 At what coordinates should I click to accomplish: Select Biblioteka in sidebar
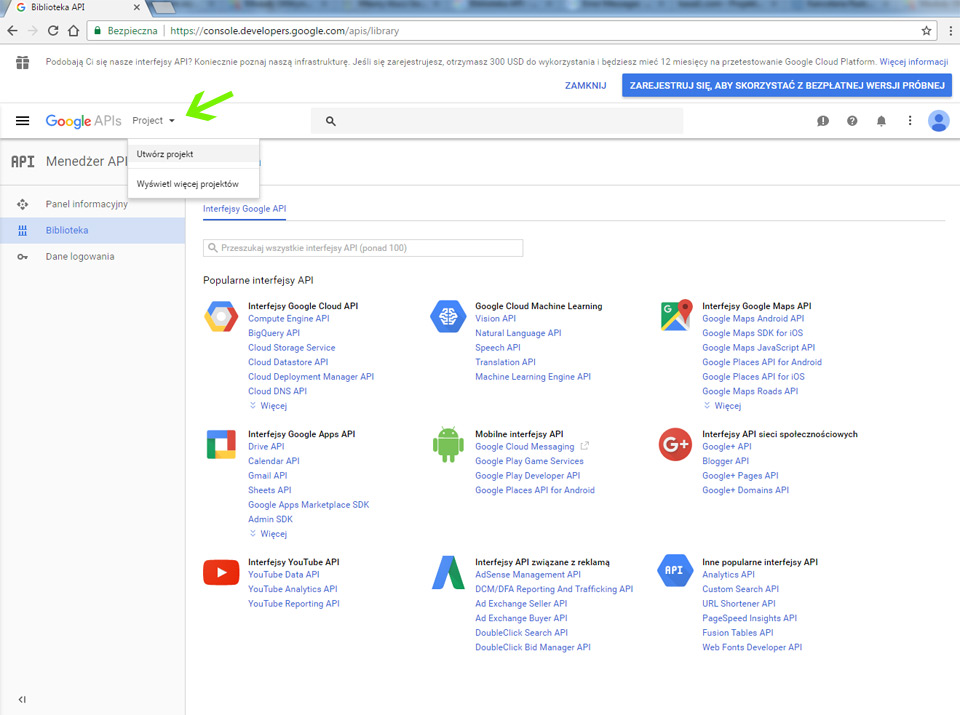click(92, 230)
